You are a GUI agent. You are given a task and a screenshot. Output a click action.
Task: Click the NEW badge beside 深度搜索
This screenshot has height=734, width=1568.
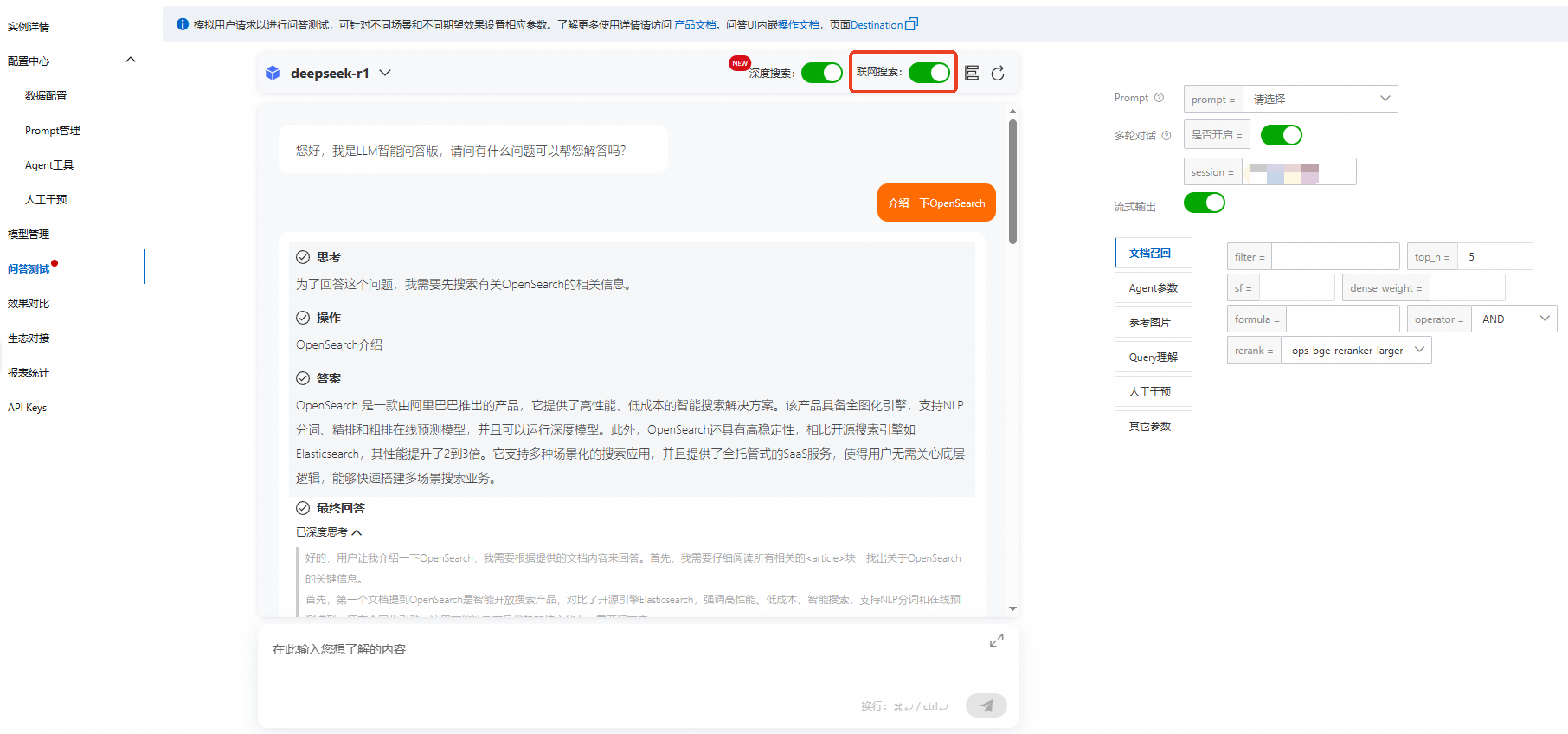click(x=740, y=63)
